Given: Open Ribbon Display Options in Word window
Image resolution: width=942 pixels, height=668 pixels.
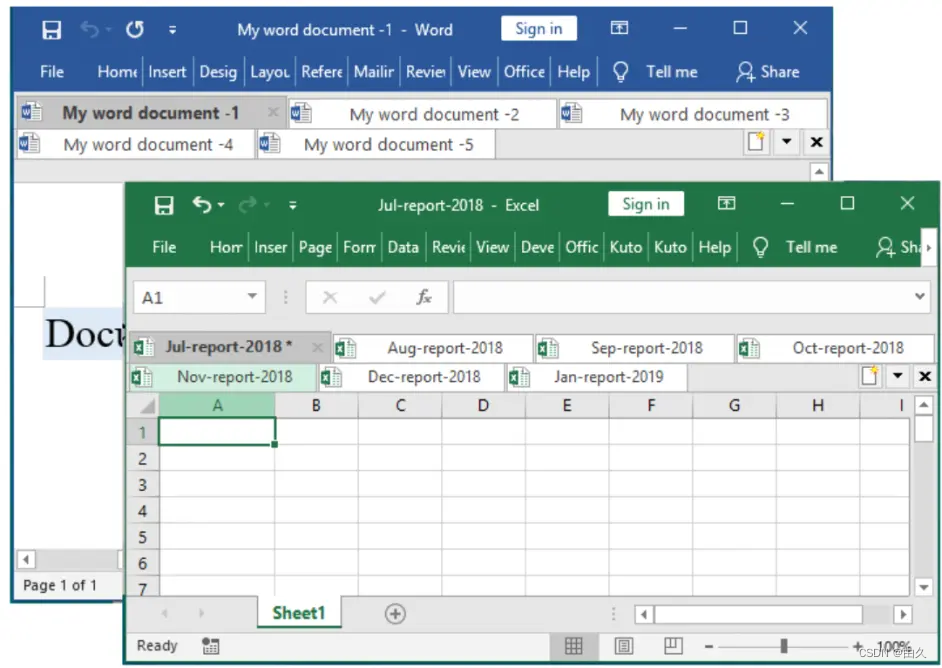Looking at the screenshot, I should (619, 28).
